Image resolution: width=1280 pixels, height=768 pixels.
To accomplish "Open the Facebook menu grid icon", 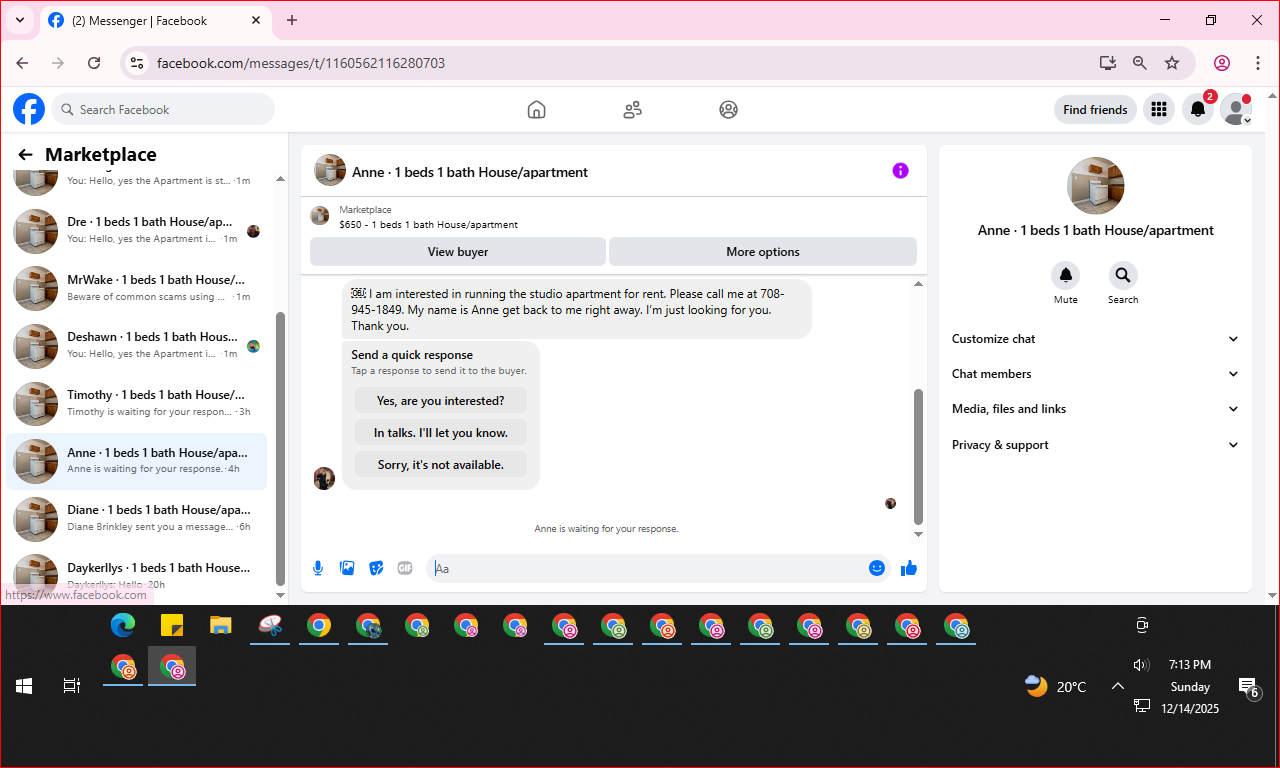I will click(x=1159, y=110).
